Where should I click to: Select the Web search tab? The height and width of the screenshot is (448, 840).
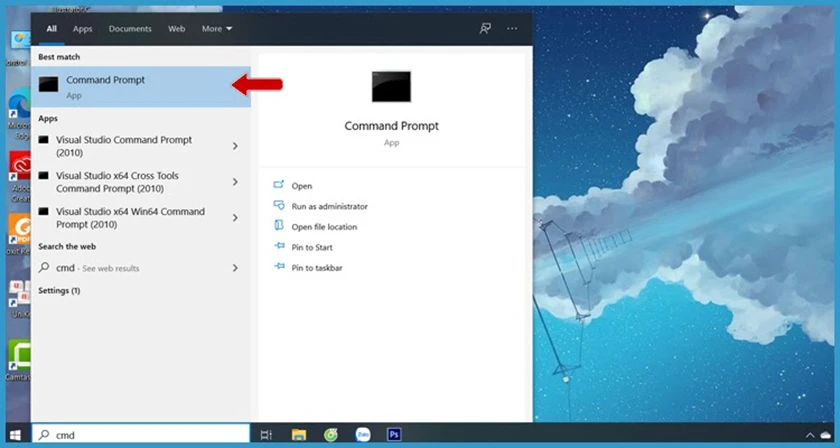(x=176, y=29)
